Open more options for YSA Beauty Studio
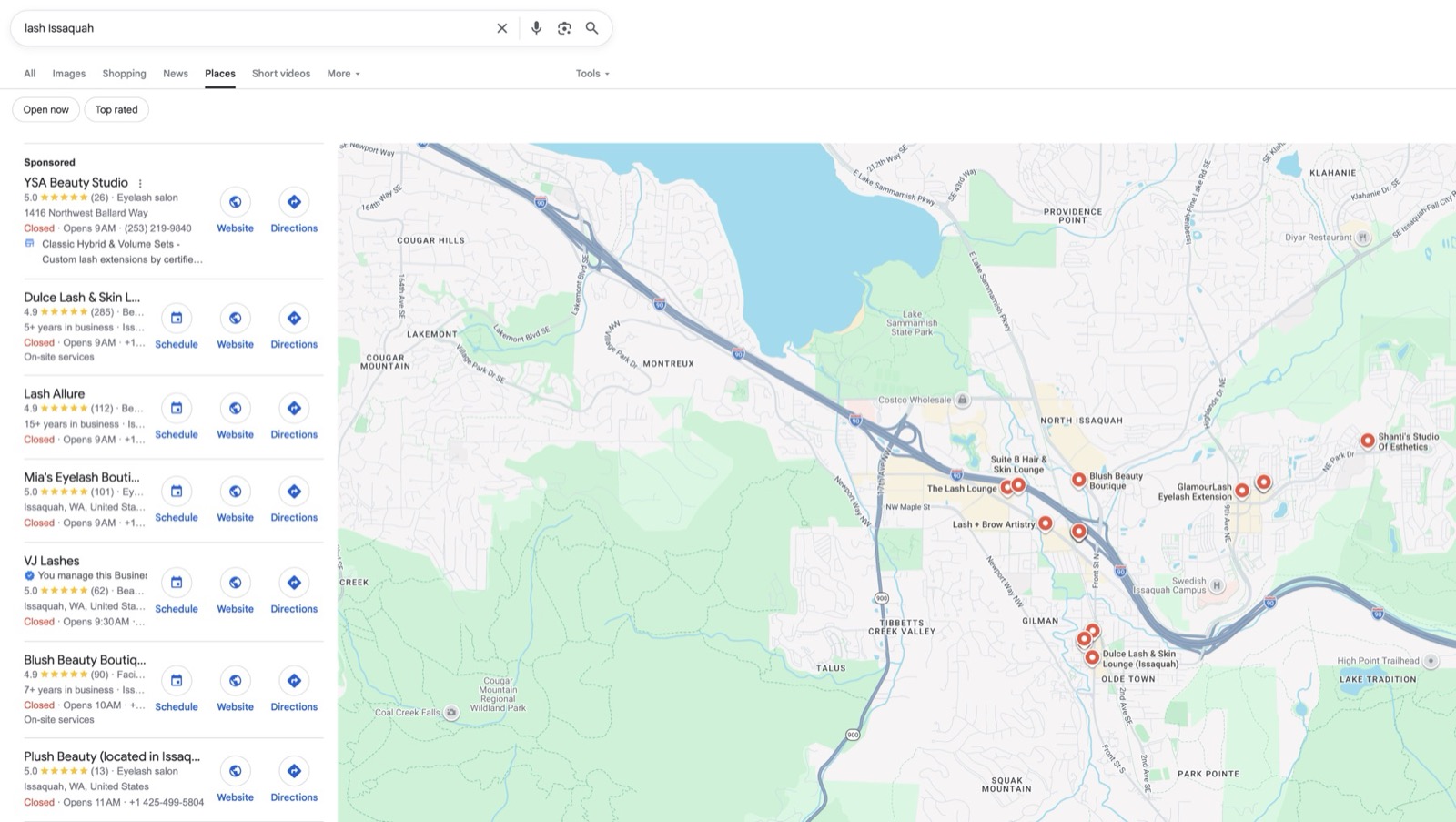Image resolution: width=1456 pixels, height=822 pixels. pyautogui.click(x=140, y=183)
